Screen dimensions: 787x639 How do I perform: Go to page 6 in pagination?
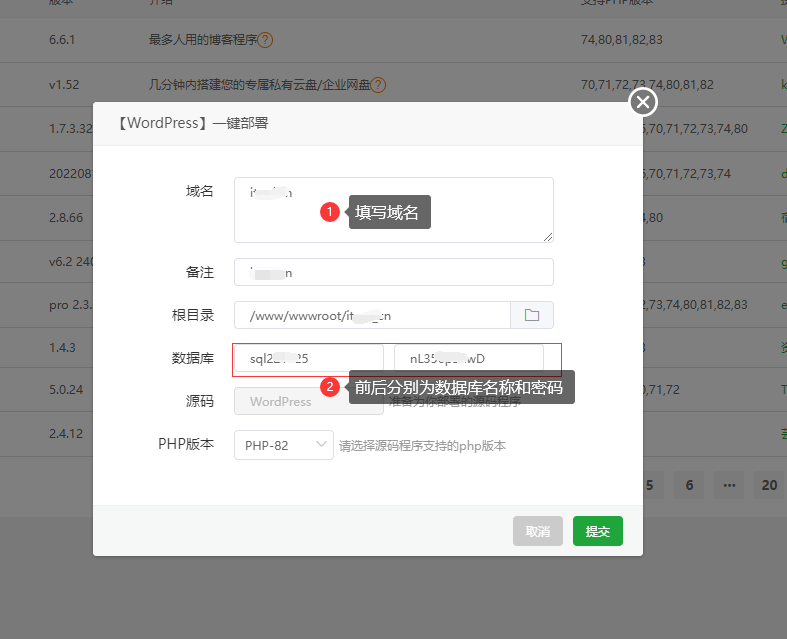coord(689,485)
